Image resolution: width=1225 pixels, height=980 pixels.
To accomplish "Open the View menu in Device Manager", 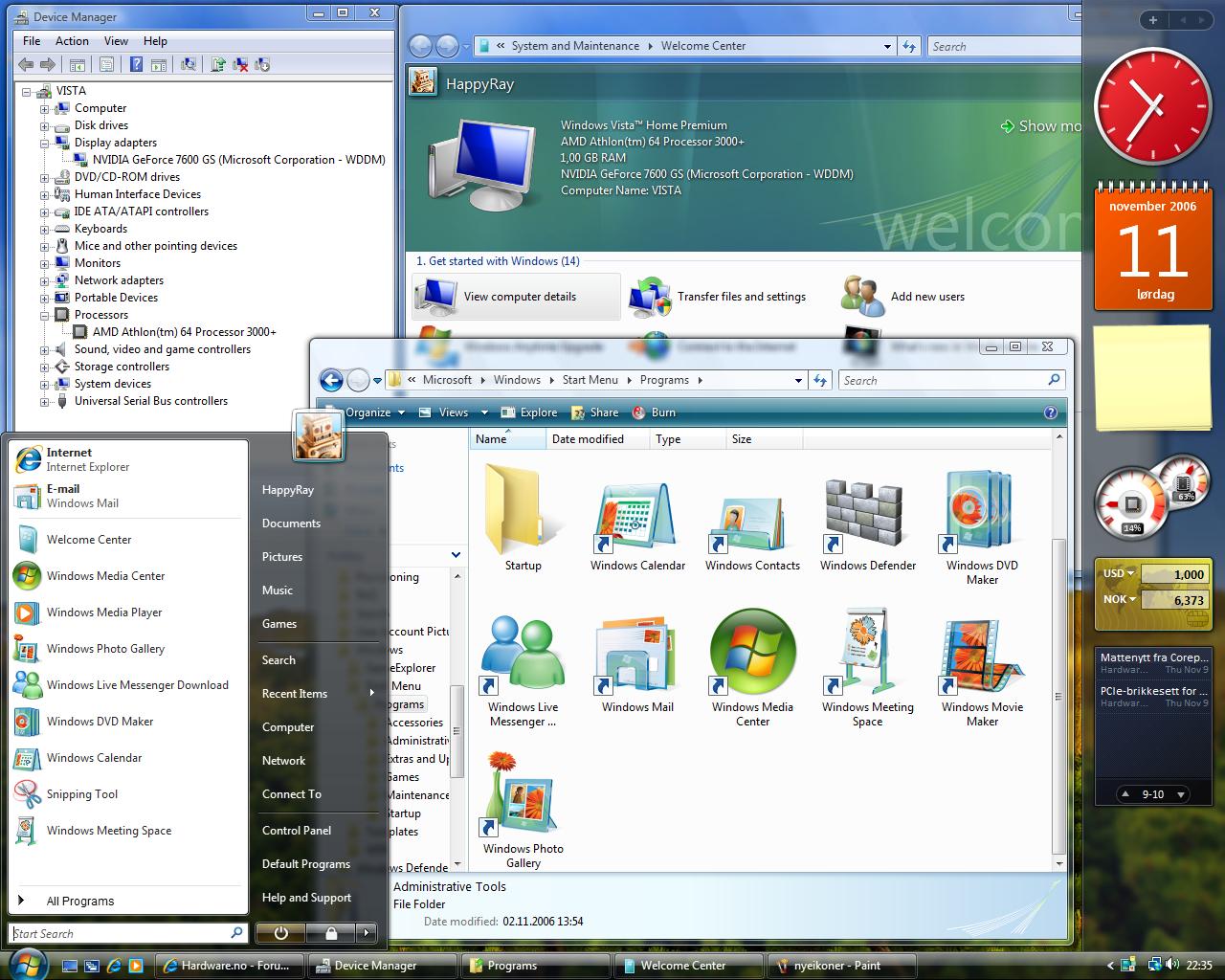I will [116, 41].
